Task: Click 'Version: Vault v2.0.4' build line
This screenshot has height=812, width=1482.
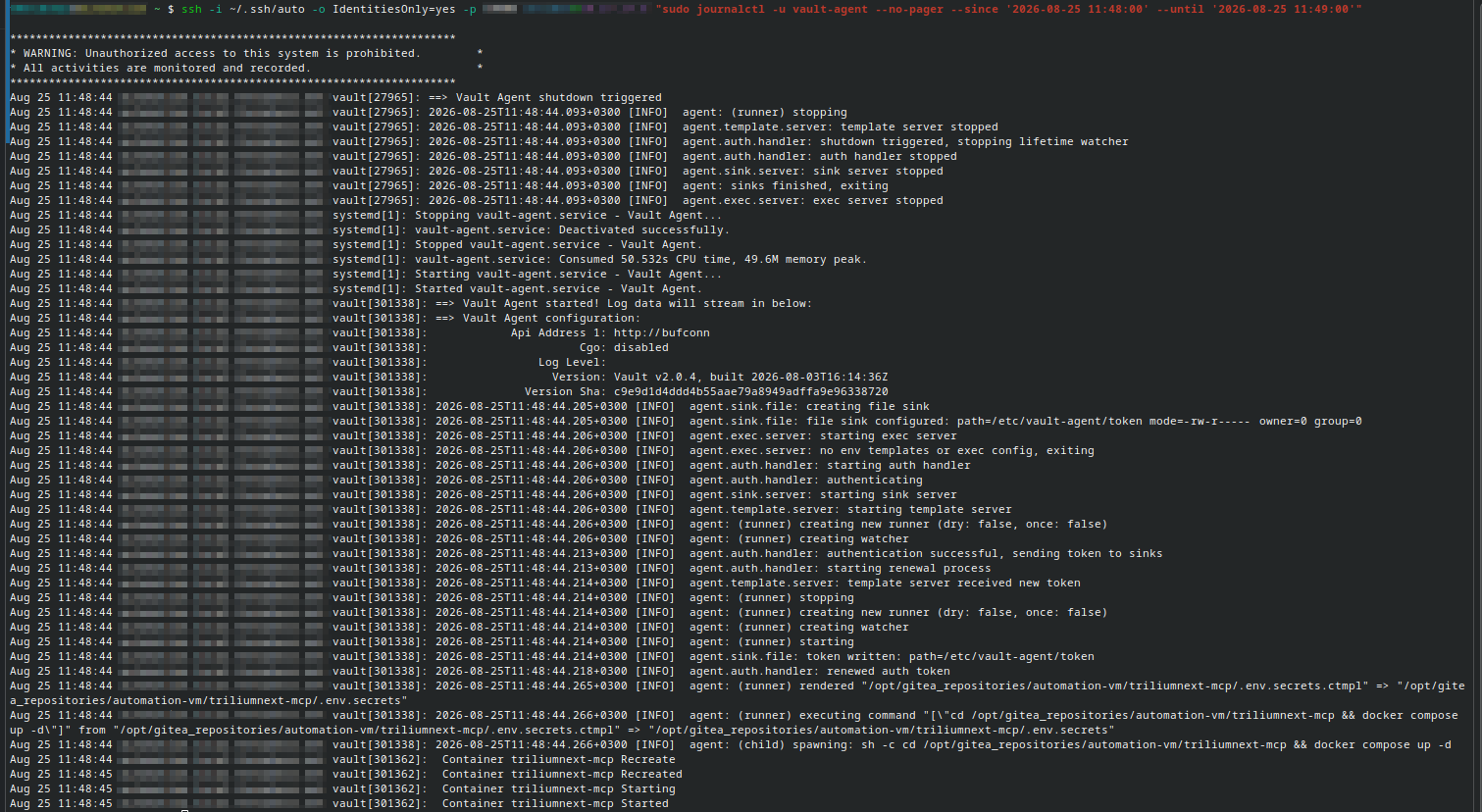Action: click(720, 377)
